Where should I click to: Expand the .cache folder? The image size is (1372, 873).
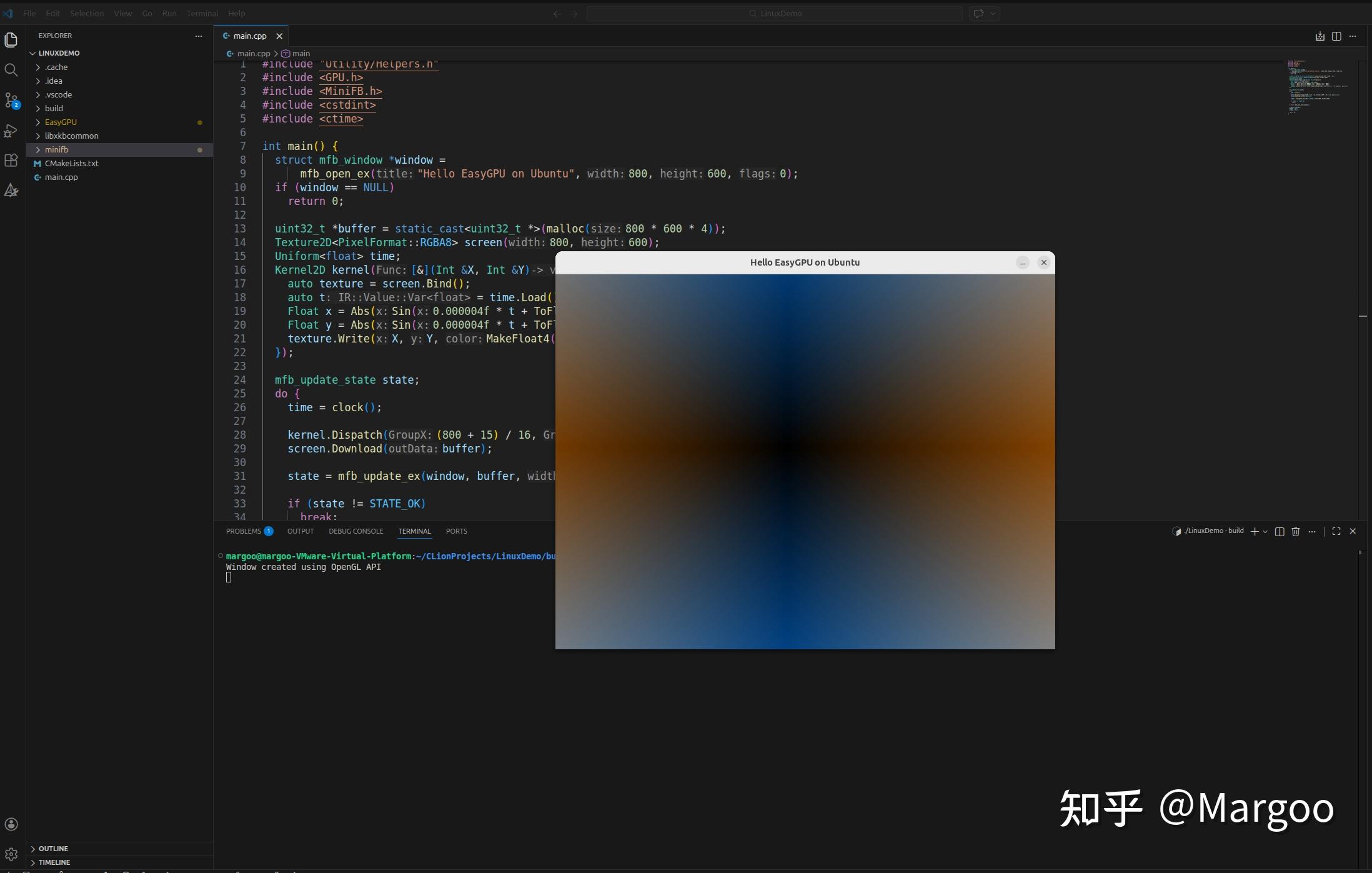tap(119, 67)
